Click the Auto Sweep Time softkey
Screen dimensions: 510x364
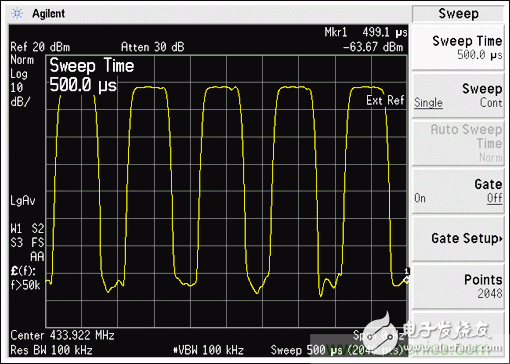[458, 143]
